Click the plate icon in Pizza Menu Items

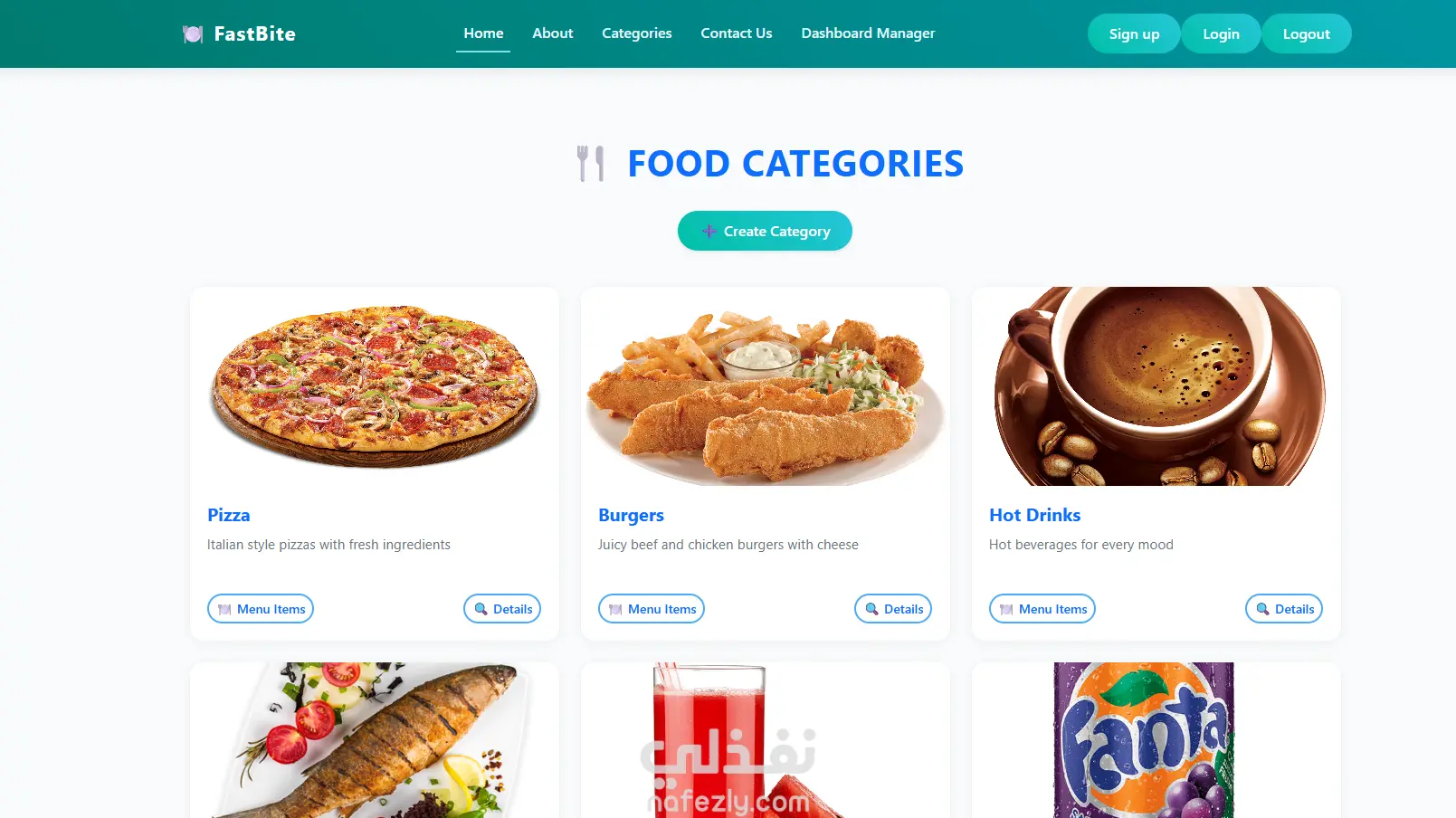pyautogui.click(x=224, y=610)
